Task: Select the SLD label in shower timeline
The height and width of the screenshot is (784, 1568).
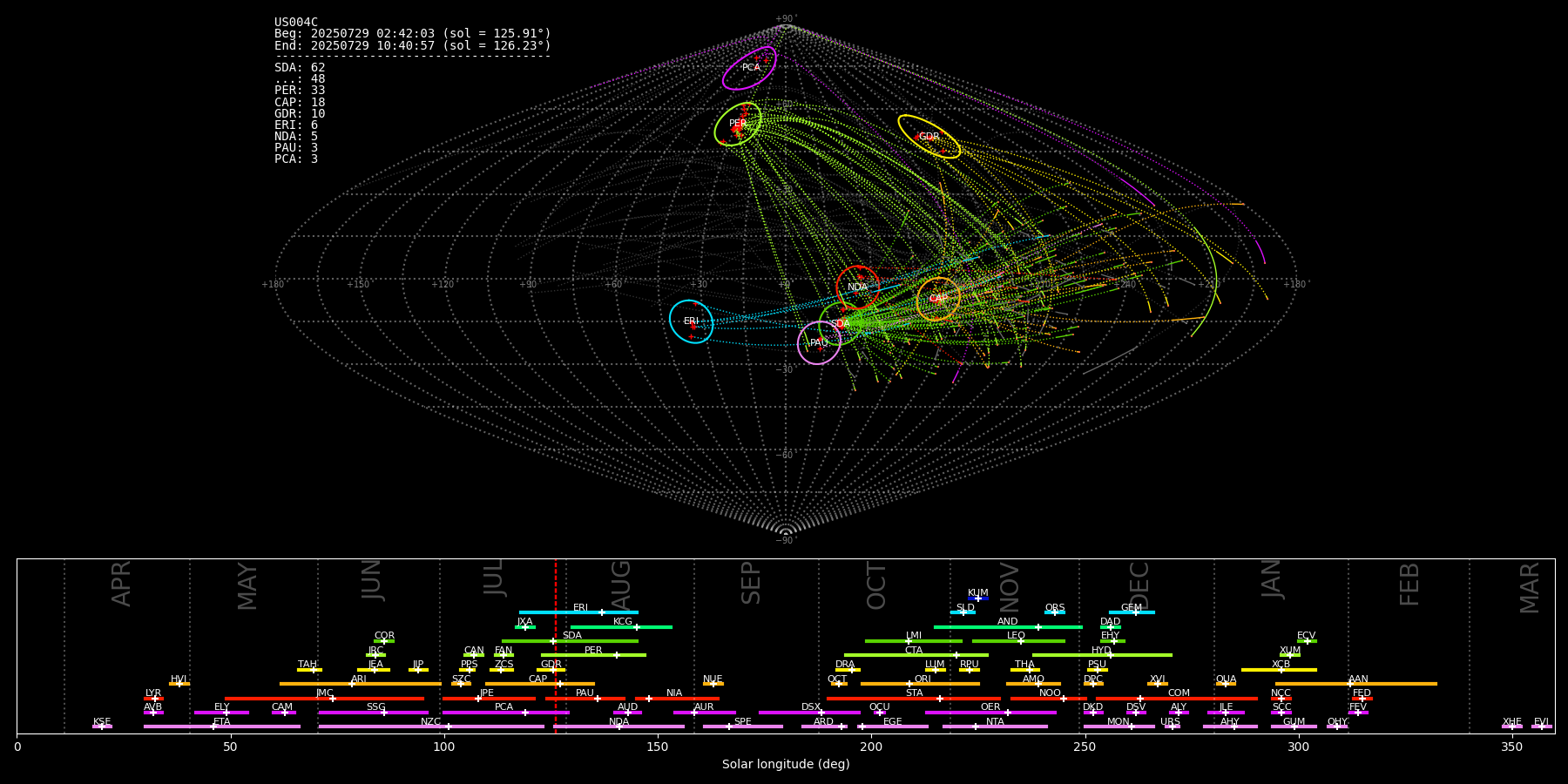Action: pyautogui.click(x=965, y=608)
